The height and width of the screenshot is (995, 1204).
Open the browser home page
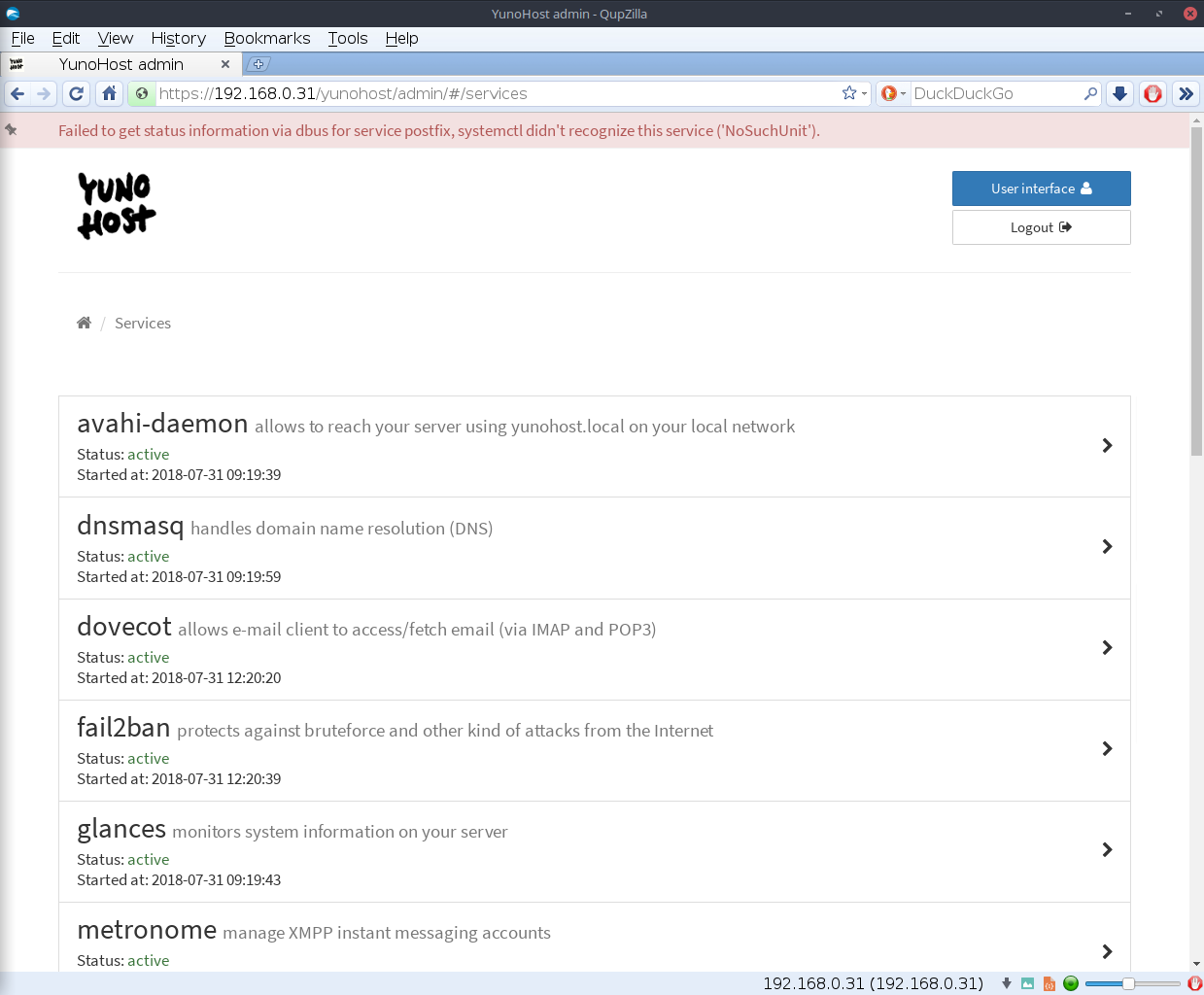tap(110, 94)
